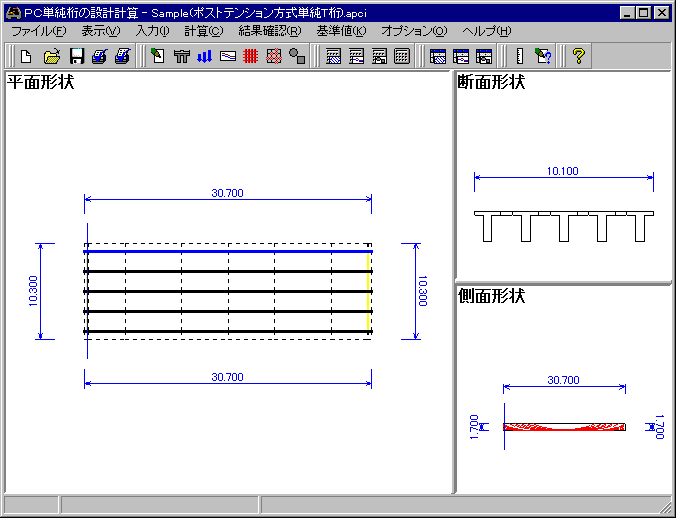The image size is (676, 518).
Task: Save using the floppy disk icon
Action: tap(76, 57)
